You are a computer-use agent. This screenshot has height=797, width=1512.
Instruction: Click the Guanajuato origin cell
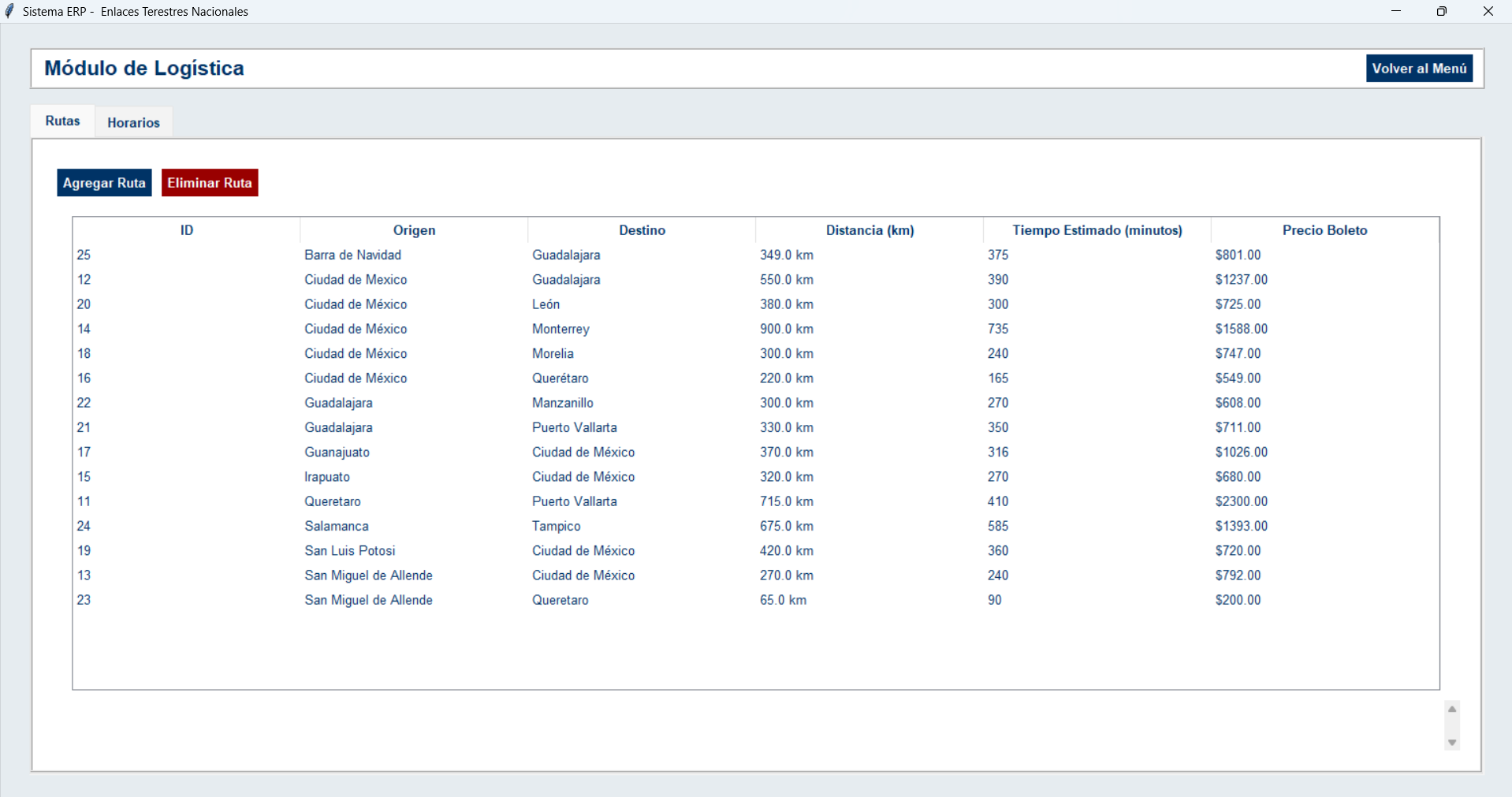pyautogui.click(x=337, y=453)
